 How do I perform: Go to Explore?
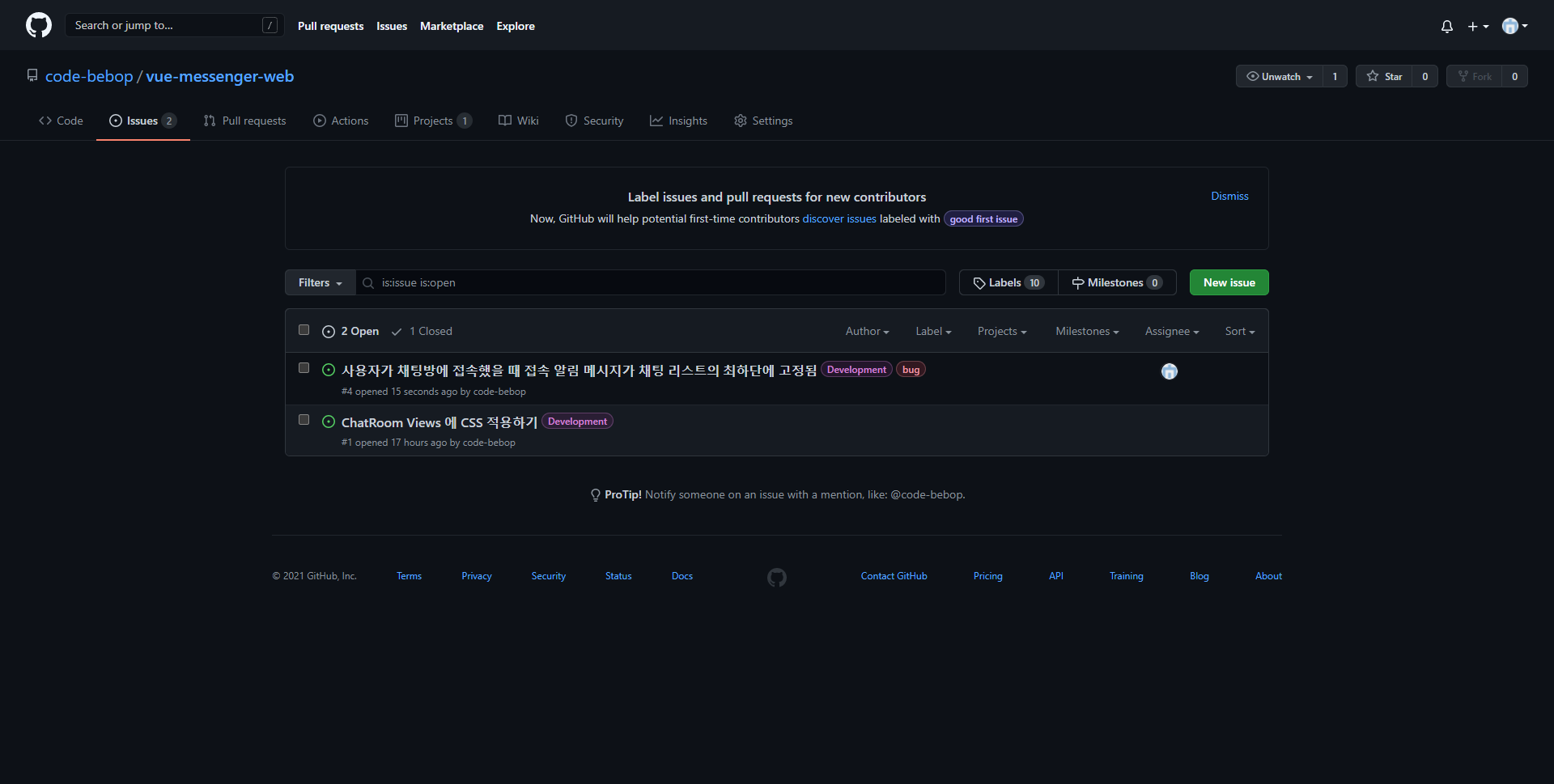516,26
